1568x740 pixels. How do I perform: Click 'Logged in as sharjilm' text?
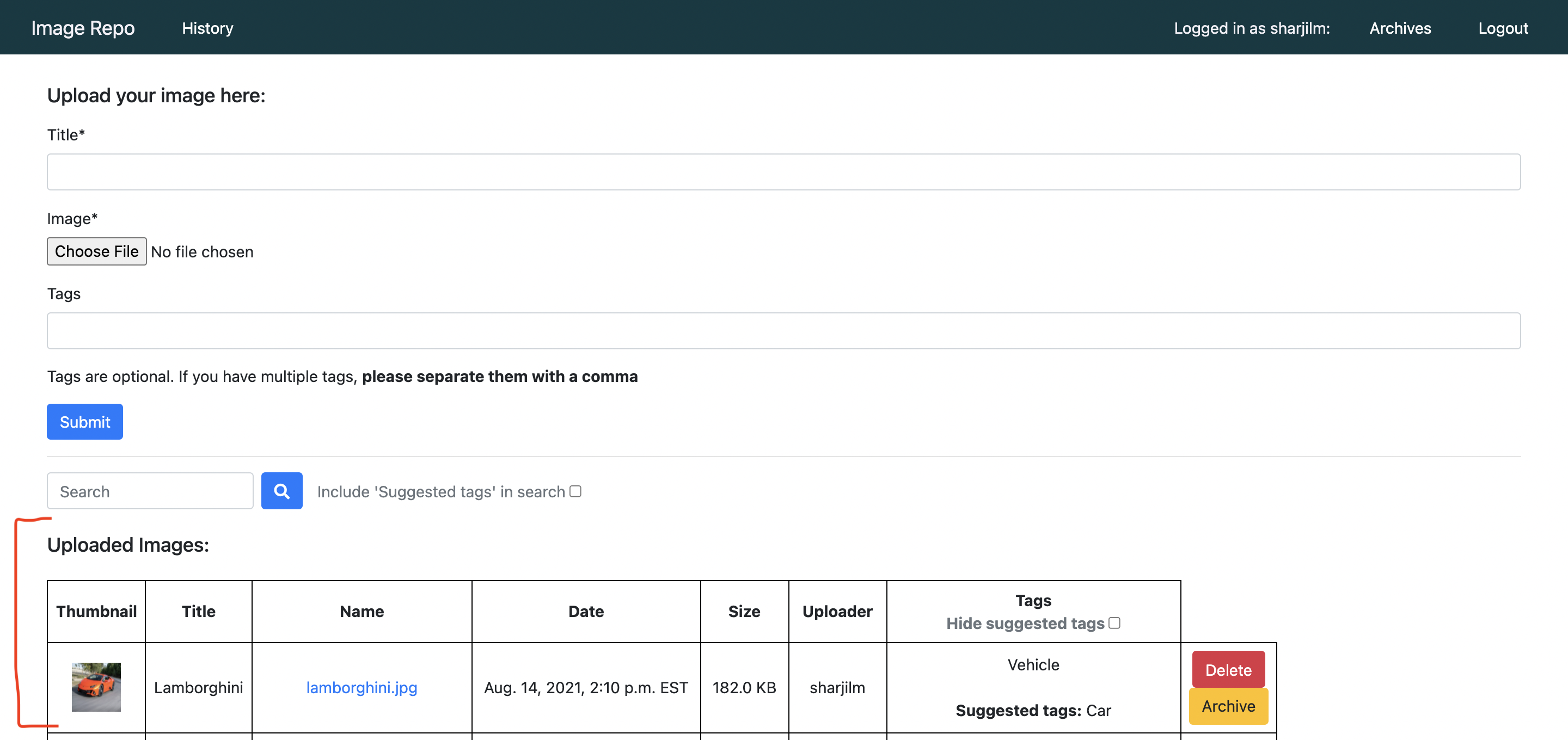(1251, 28)
